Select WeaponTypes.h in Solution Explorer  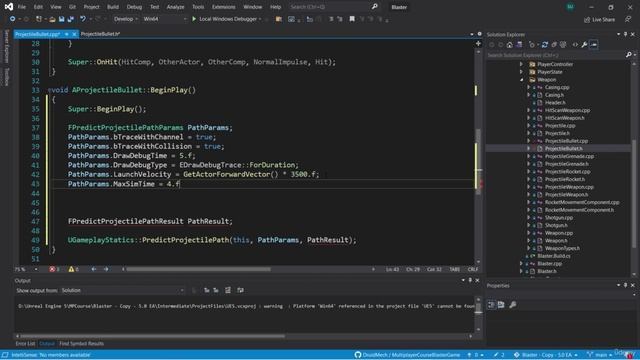[x=562, y=248]
